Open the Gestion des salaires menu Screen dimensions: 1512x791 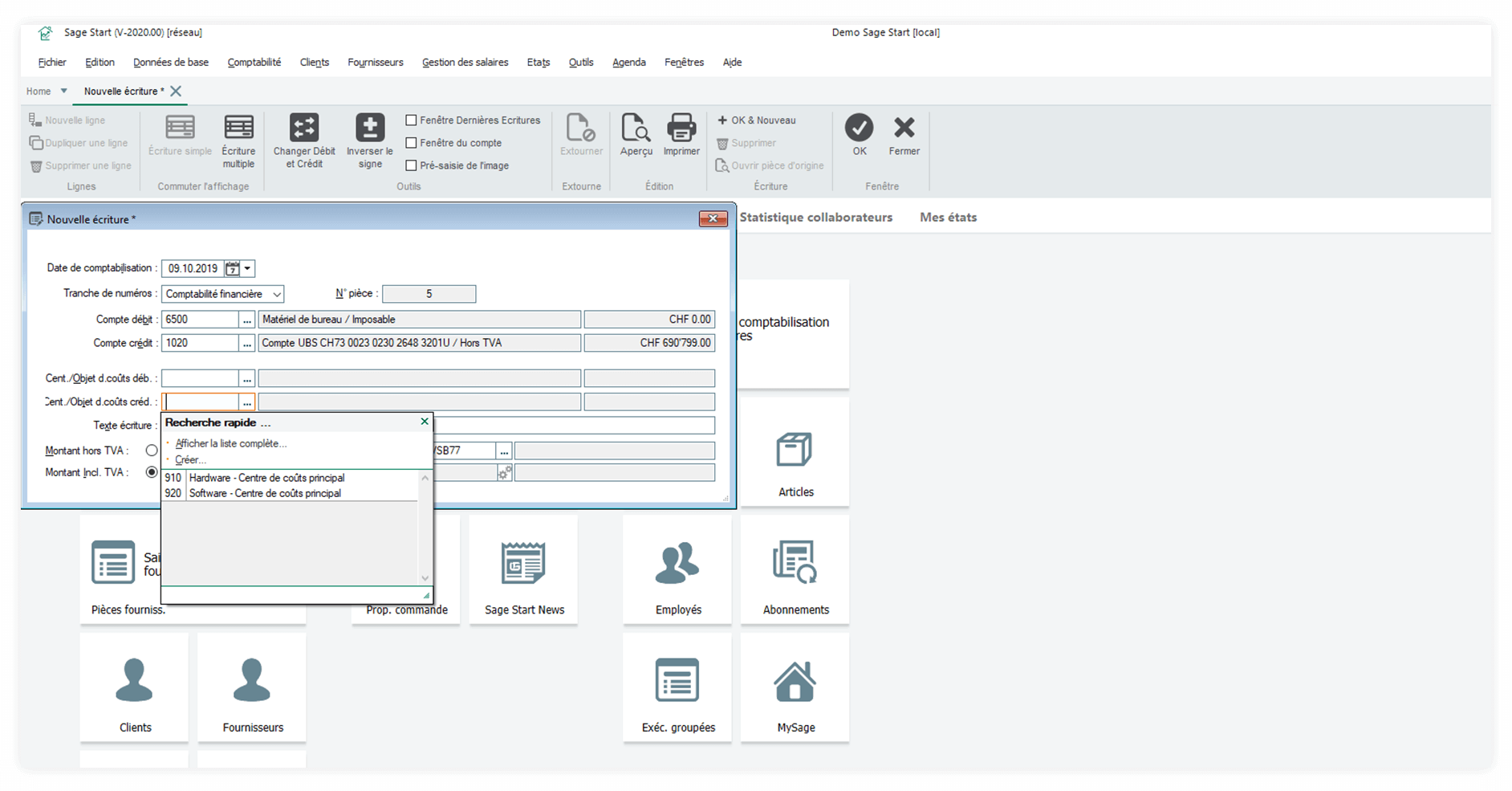point(465,62)
